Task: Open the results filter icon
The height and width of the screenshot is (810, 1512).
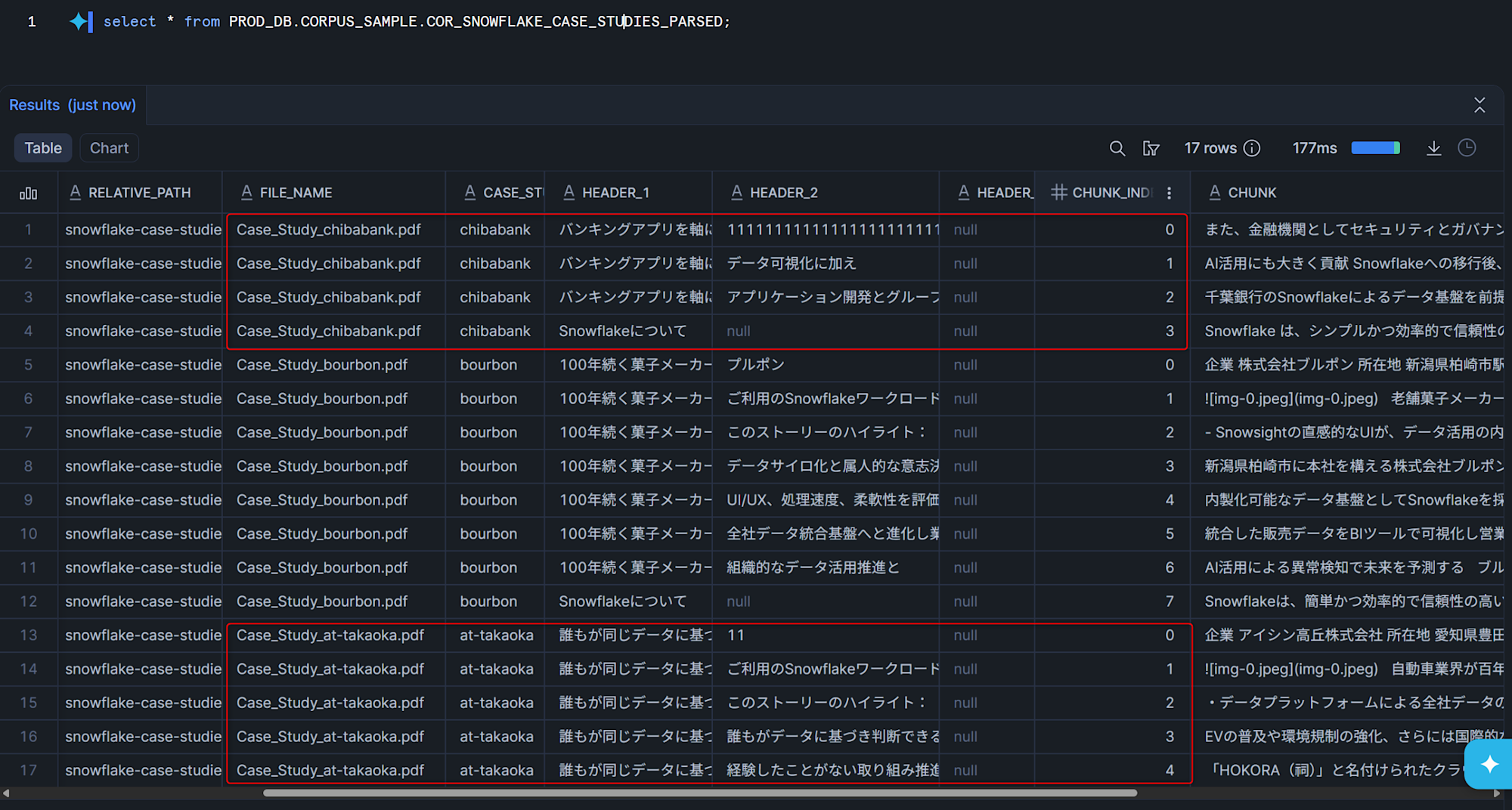Action: [1151, 148]
